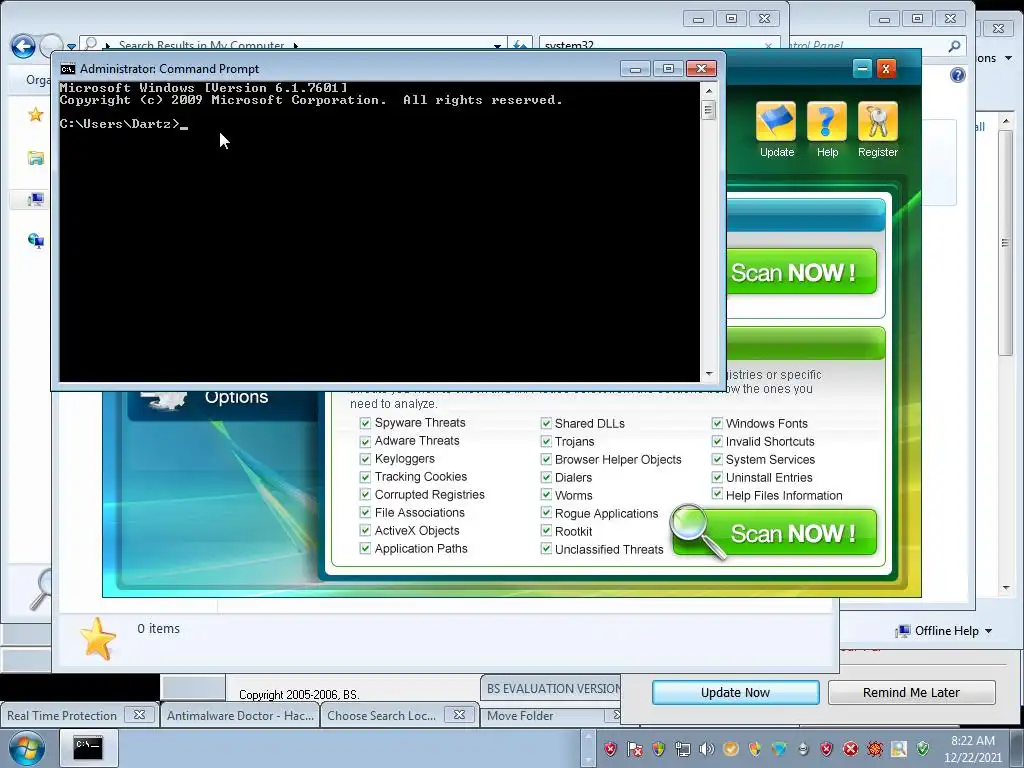Click the orange checkmark circle tray icon
1024x768 pixels.
pos(730,748)
